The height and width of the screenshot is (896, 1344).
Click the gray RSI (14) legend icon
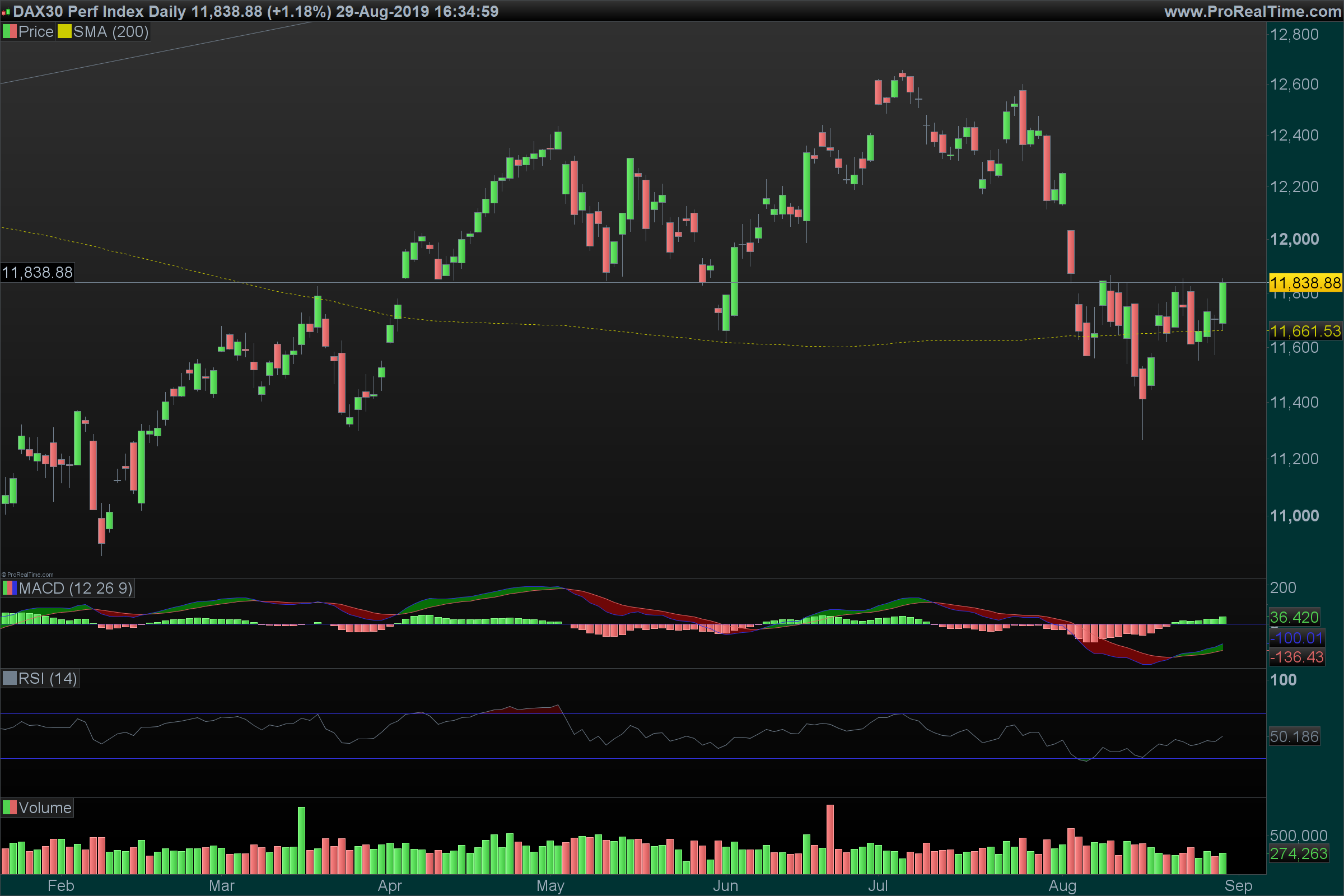coord(10,678)
